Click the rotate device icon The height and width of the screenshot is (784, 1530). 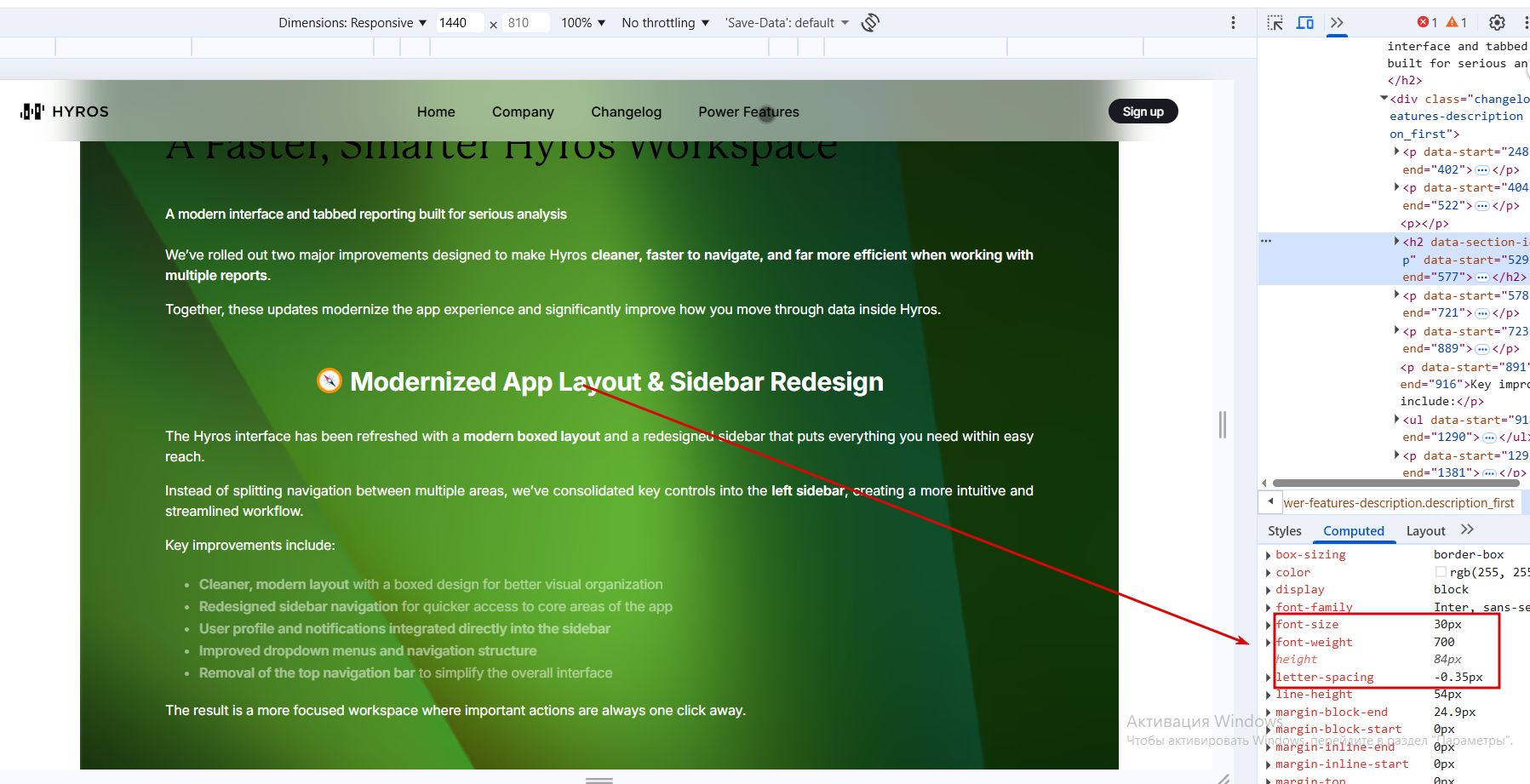[x=870, y=23]
